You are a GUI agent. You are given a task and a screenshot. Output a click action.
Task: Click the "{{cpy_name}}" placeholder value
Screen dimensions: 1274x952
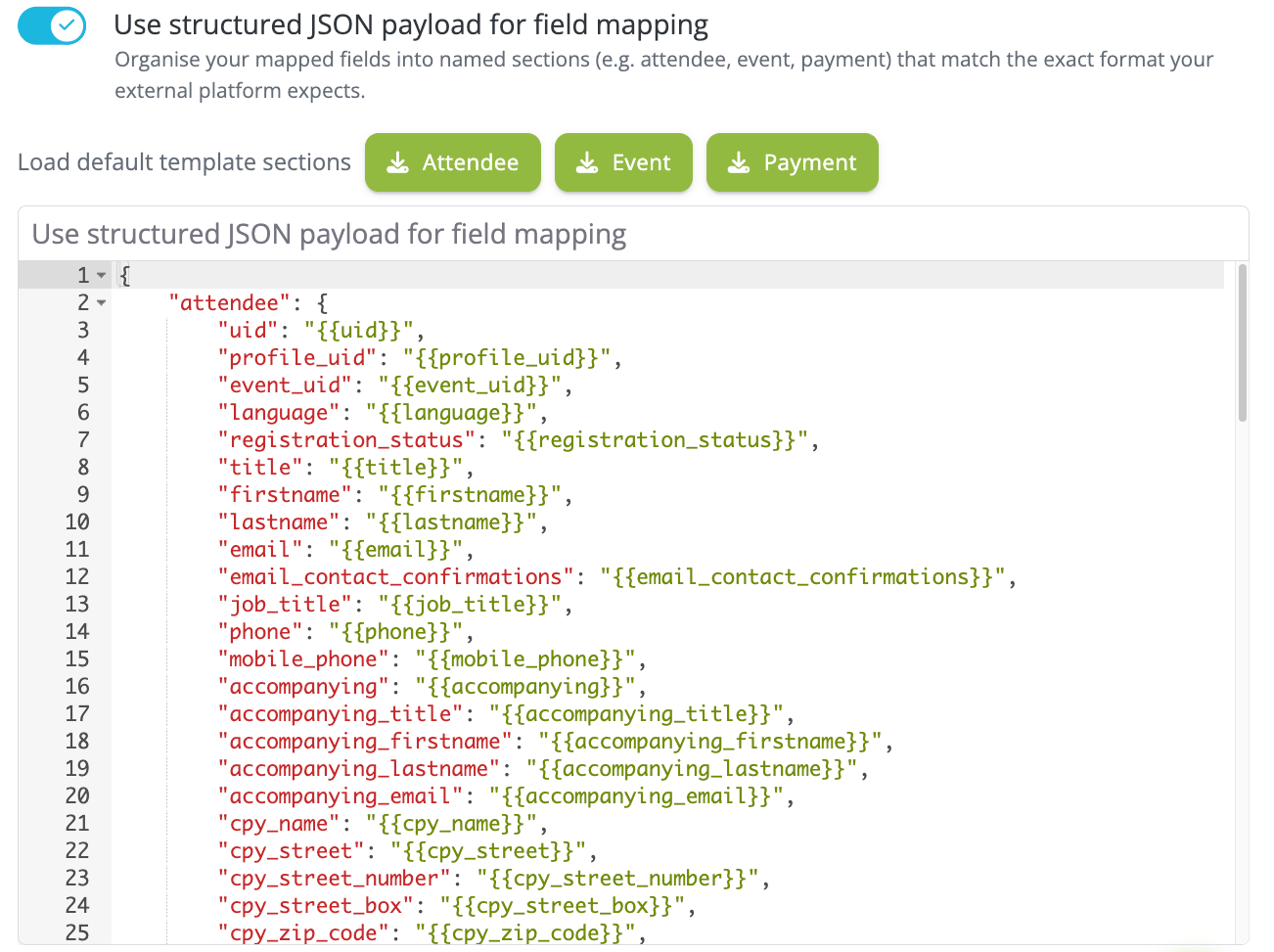[452, 824]
